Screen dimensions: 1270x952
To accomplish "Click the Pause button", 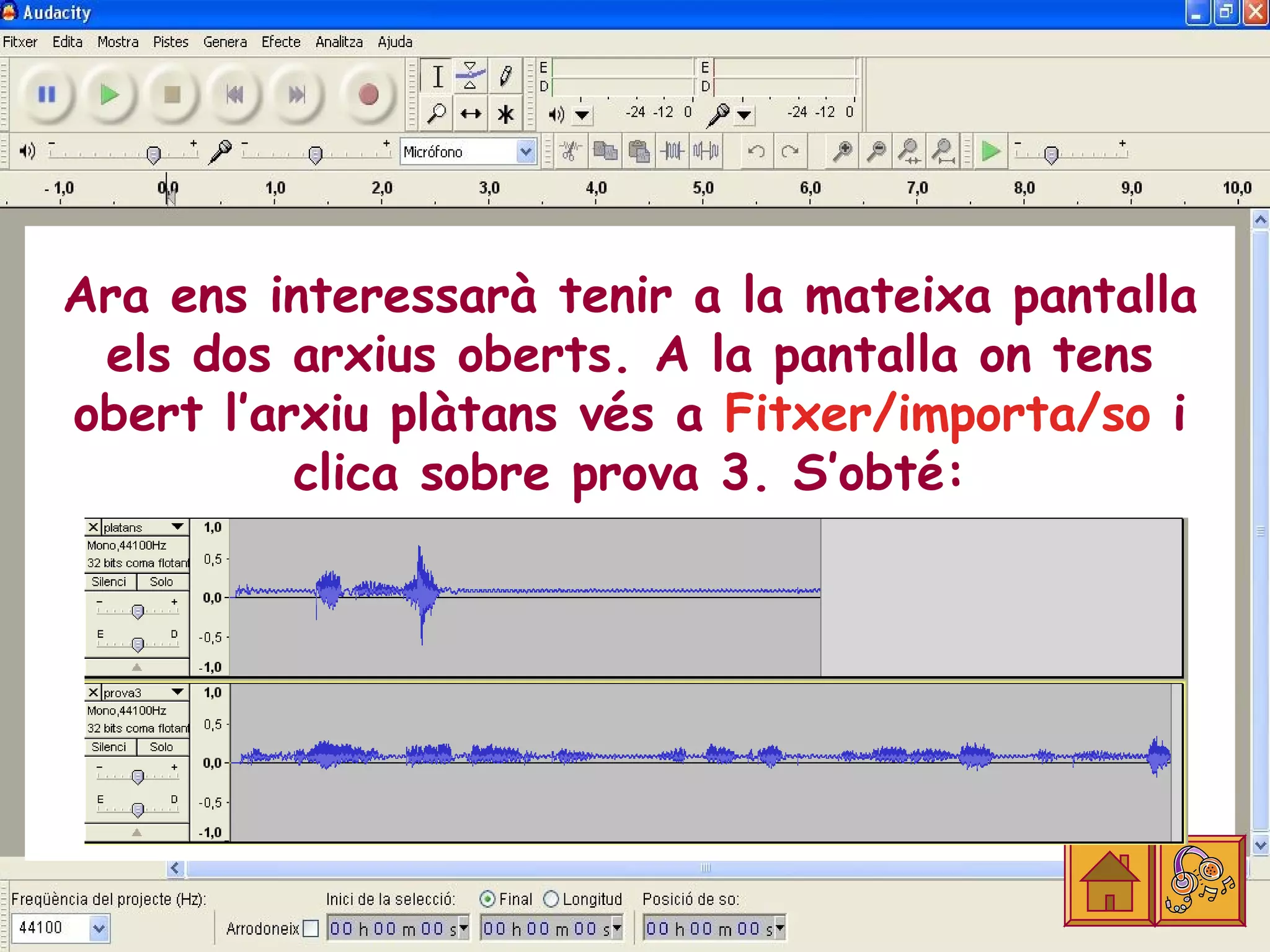I will click(x=47, y=94).
